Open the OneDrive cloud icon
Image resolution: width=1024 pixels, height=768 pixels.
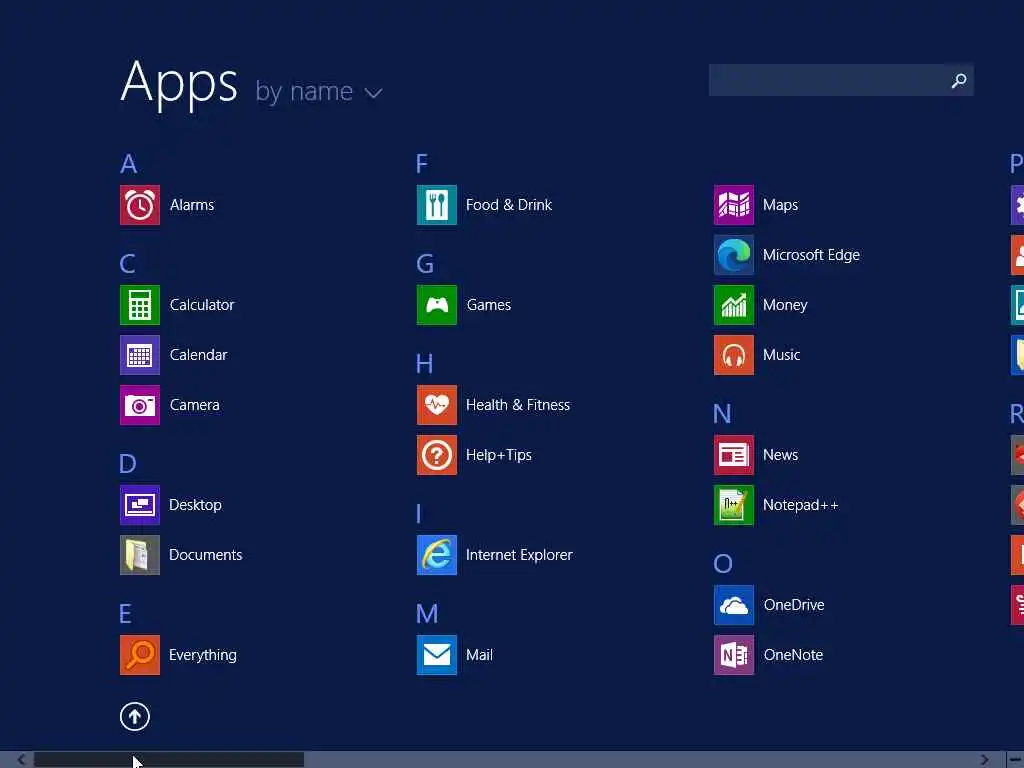pyautogui.click(x=734, y=605)
